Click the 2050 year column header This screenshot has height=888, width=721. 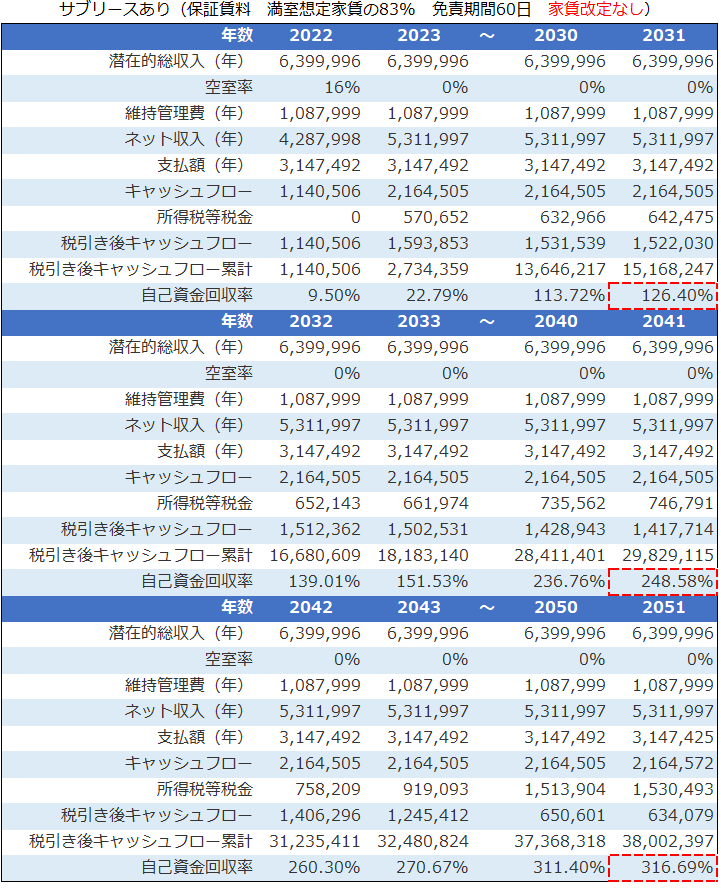556,608
